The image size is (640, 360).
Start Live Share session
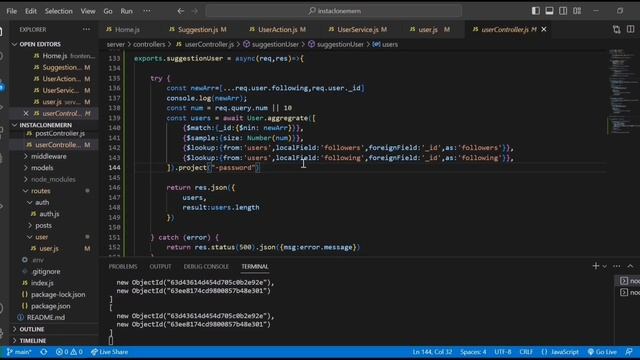(109, 352)
